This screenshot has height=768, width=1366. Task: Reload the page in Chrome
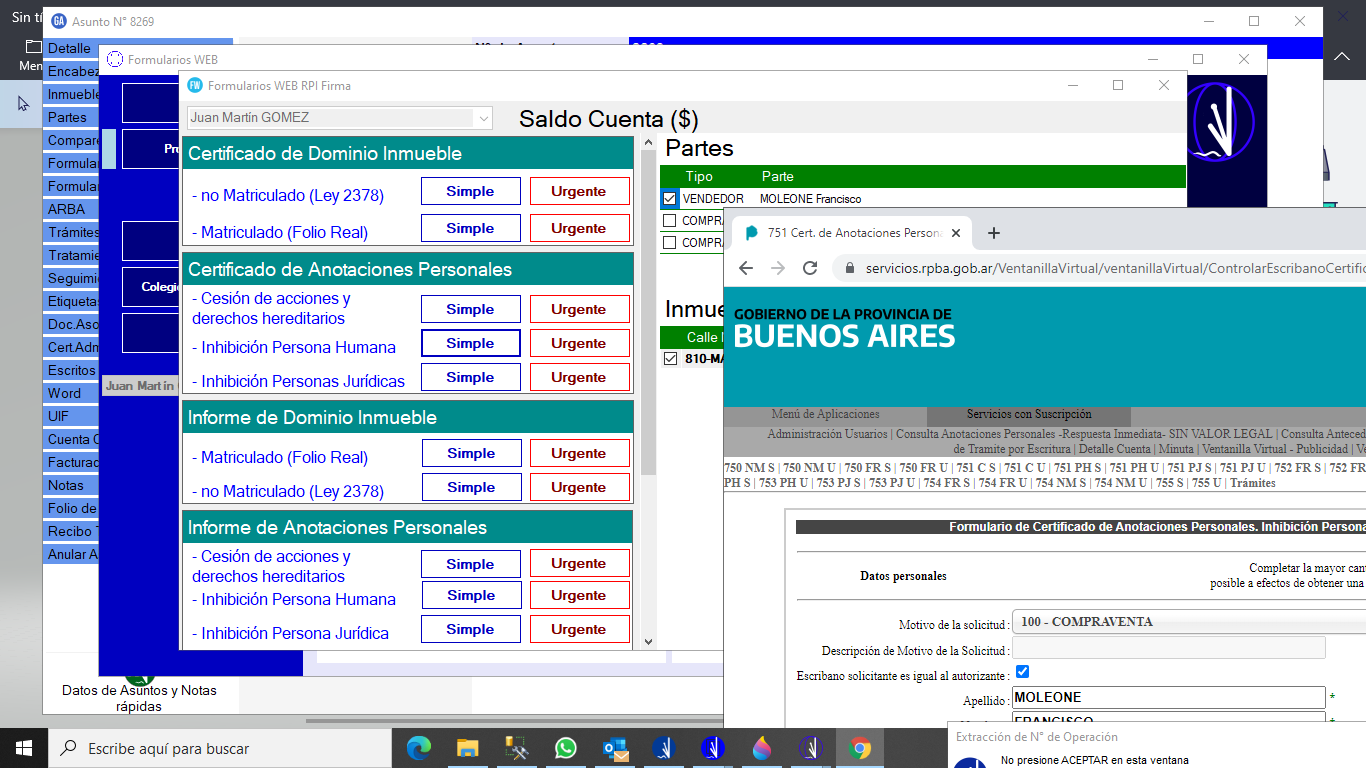pyautogui.click(x=810, y=268)
